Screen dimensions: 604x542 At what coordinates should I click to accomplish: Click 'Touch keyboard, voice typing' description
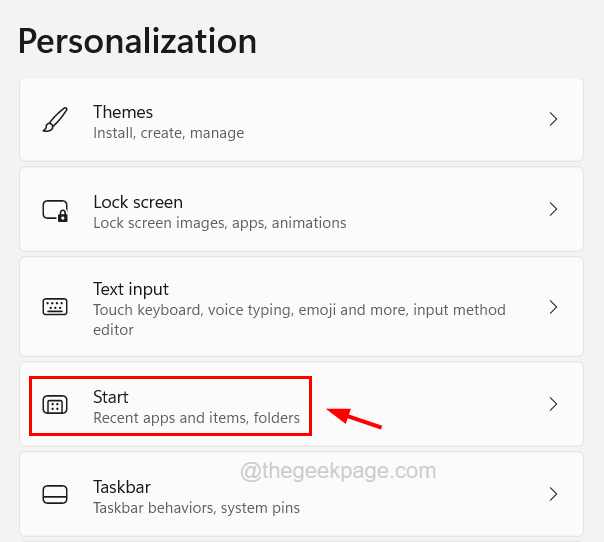click(299, 320)
